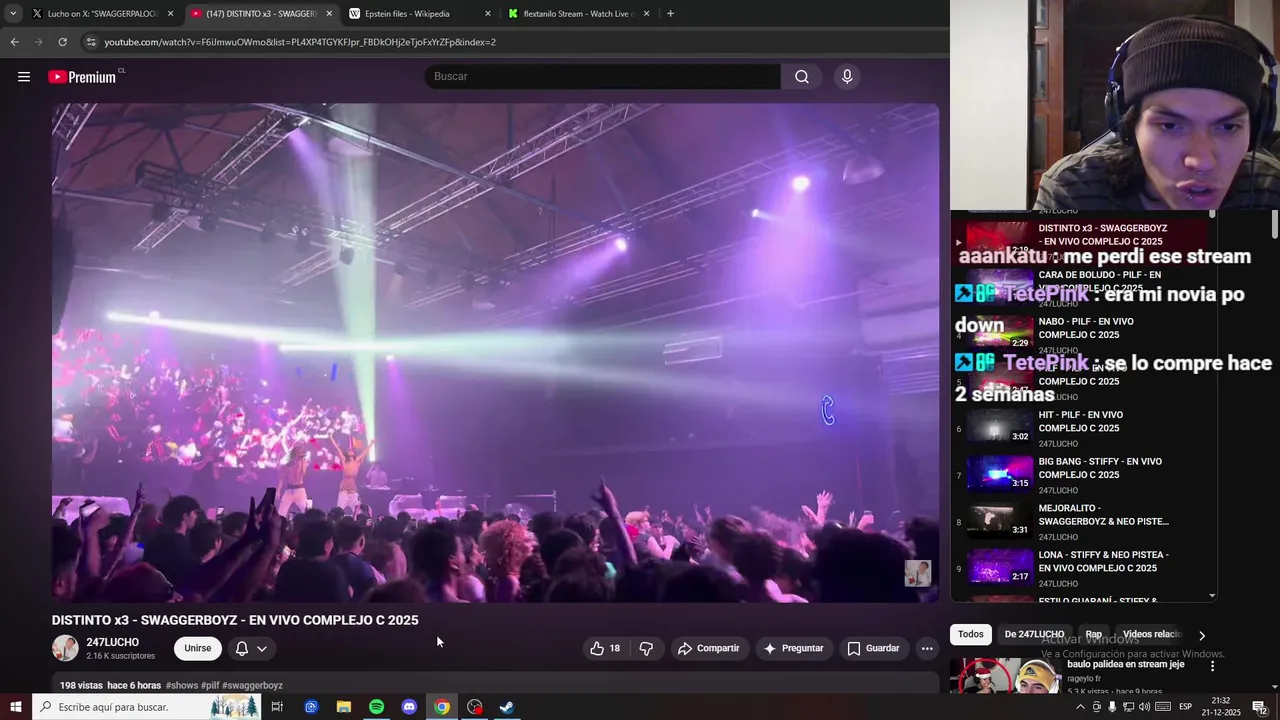Play LONA - STIFFY & NEO PISTEA item
The height and width of the screenshot is (720, 1280).
1085,568
